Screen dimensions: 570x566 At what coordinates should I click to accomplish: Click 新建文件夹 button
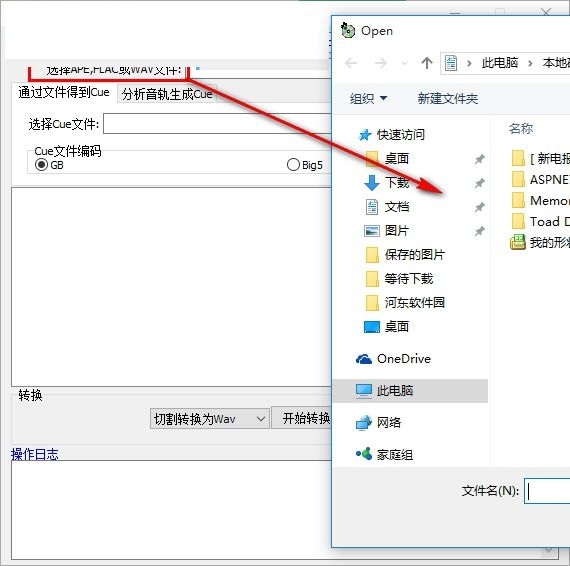coord(447,99)
